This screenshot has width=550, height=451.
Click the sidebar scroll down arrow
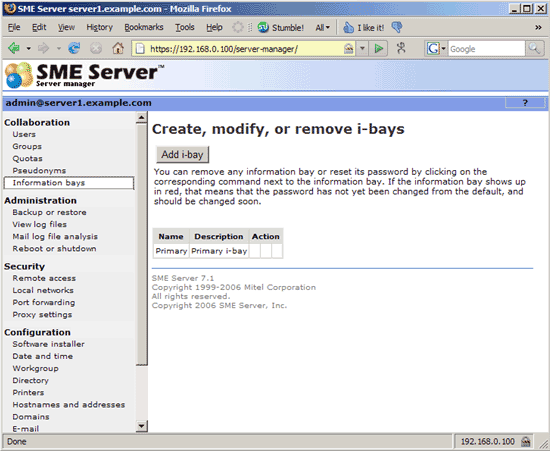141,426
